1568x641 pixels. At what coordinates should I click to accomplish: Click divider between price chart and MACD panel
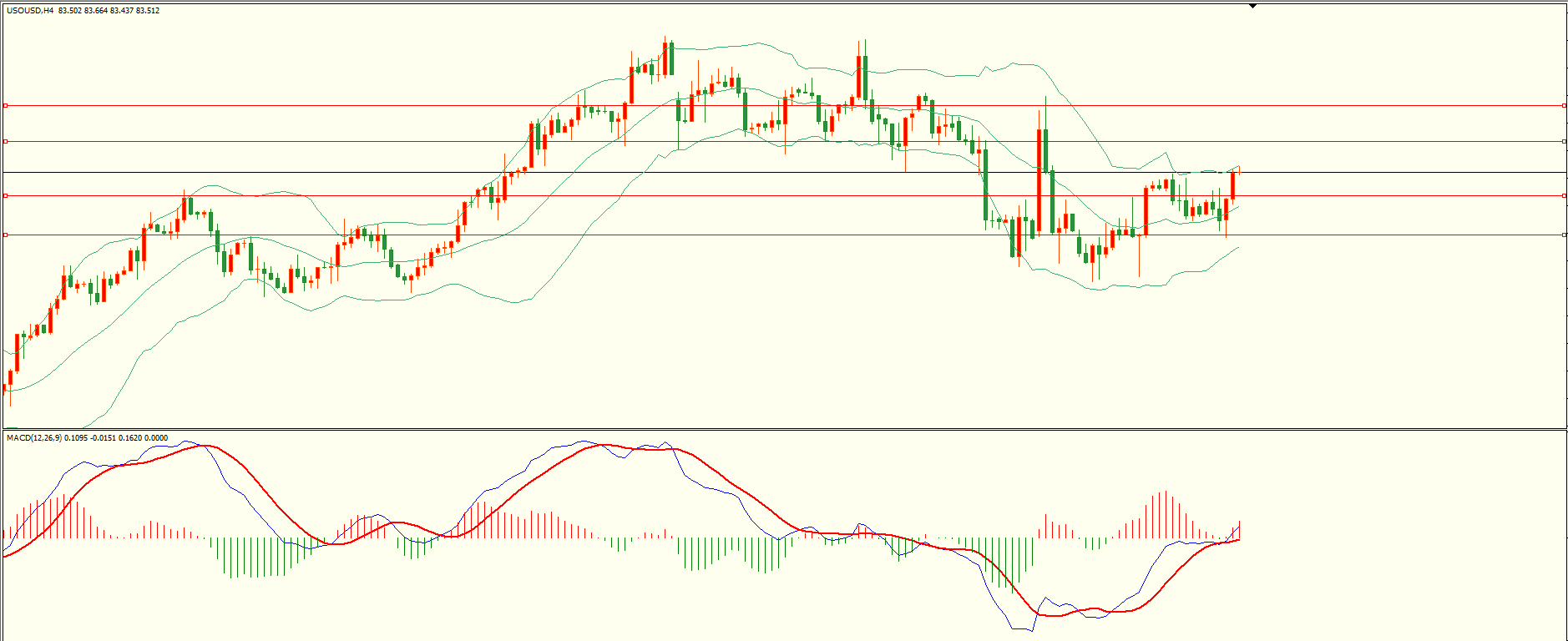coord(751,430)
